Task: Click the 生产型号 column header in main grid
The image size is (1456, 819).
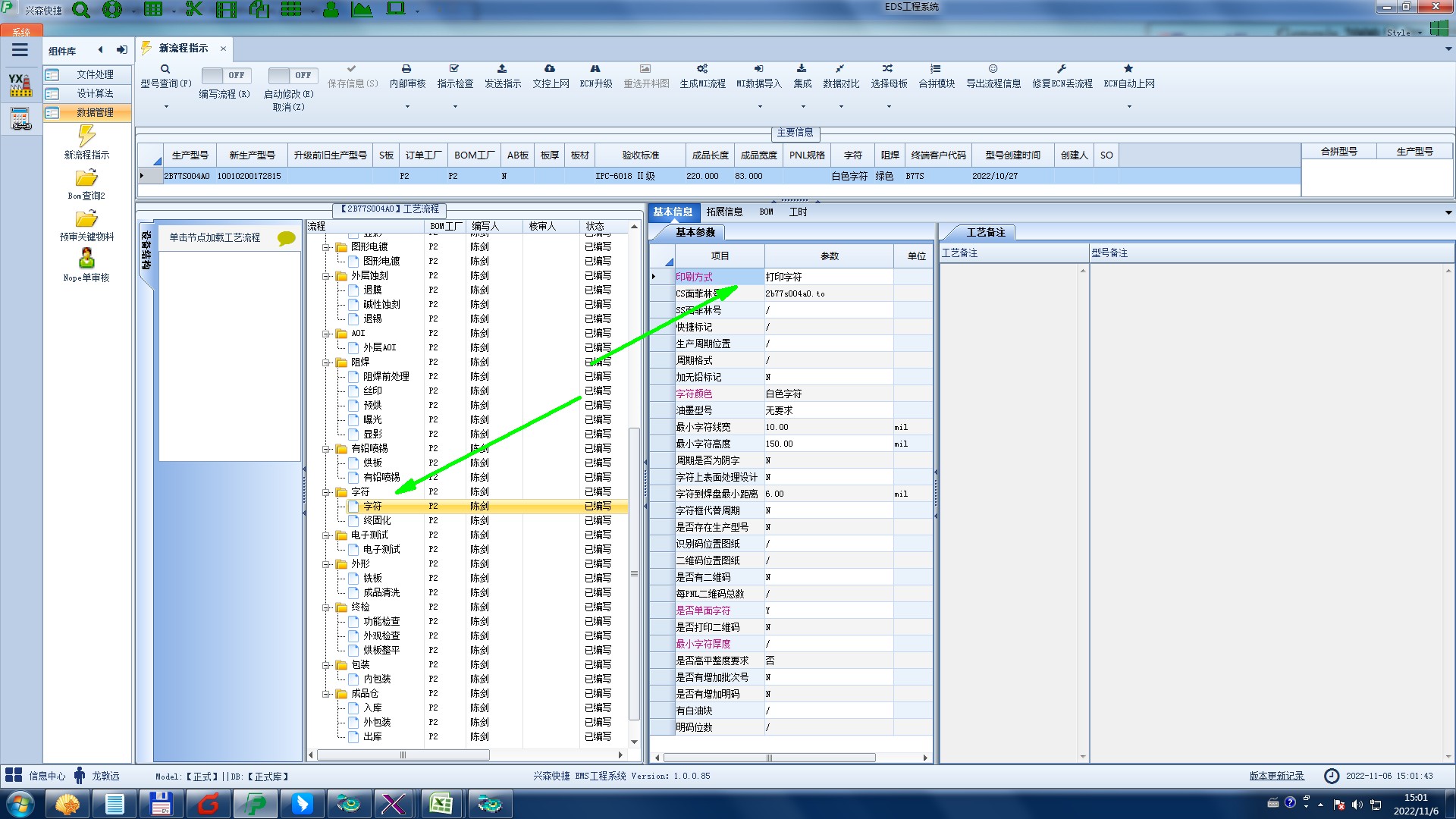Action: point(190,155)
